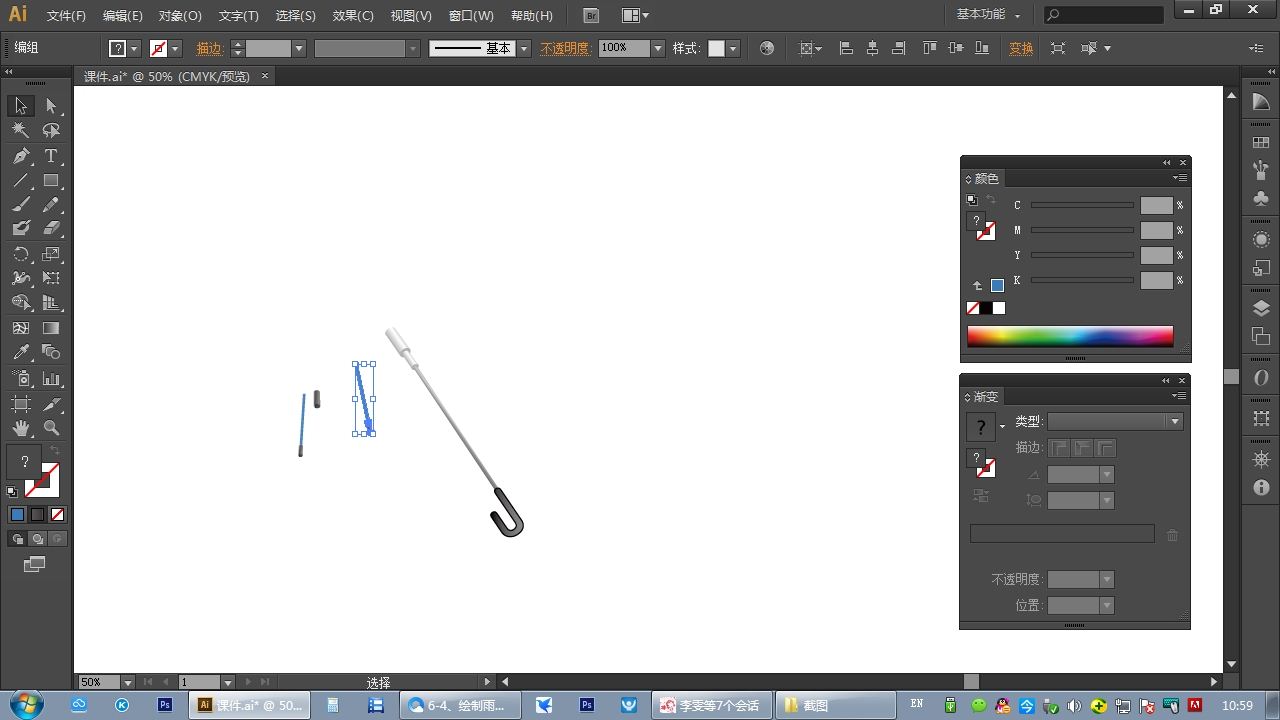Viewport: 1280px width, 720px height.
Task: Open the 文件(F) menu
Action: point(66,16)
